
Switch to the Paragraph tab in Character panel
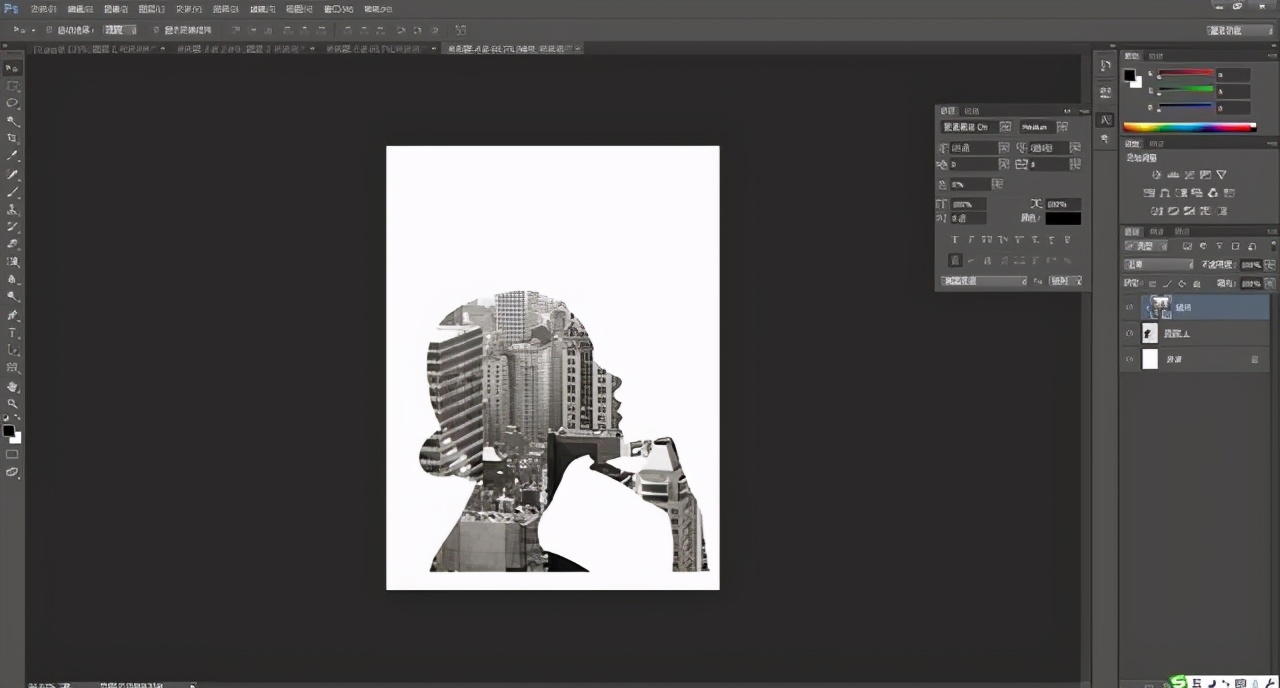972,111
